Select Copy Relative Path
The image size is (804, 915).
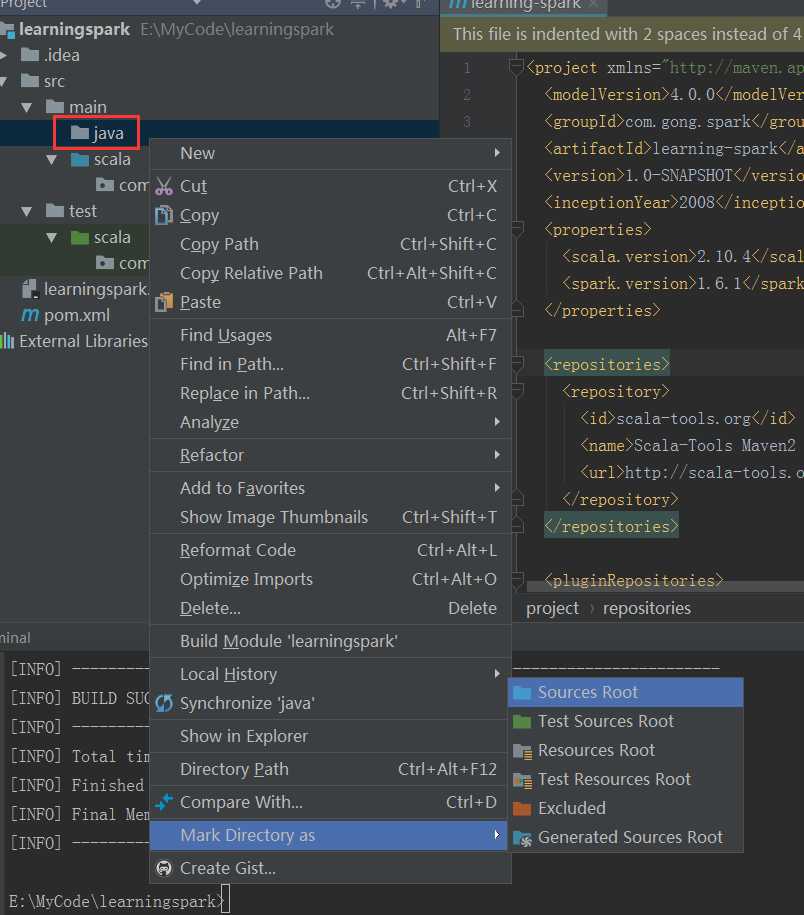coord(331,273)
